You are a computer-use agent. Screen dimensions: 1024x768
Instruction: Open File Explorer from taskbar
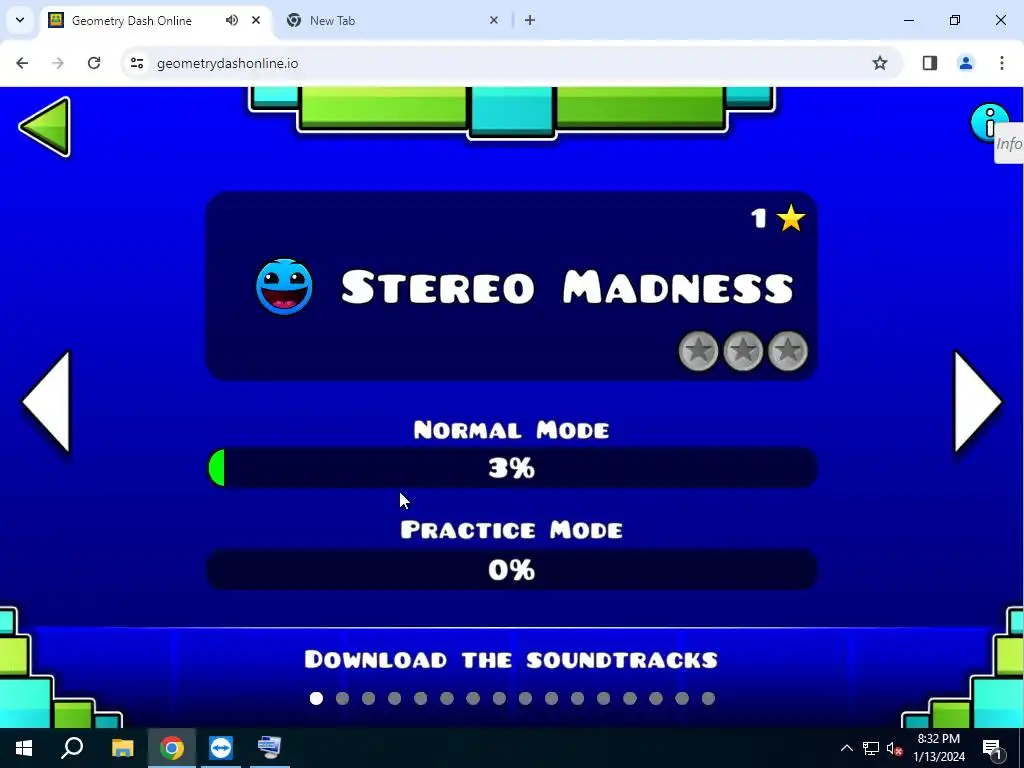(x=122, y=748)
